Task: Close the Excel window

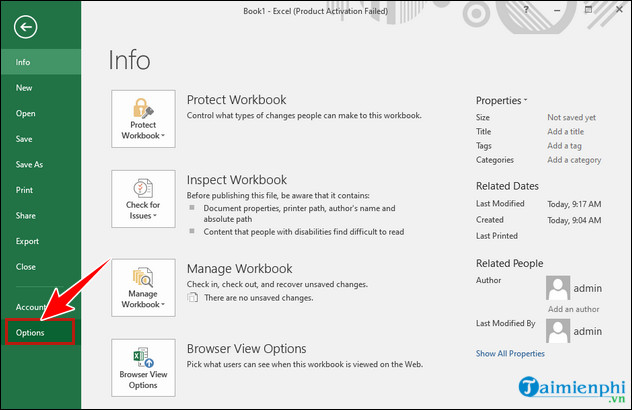Action: [620, 9]
